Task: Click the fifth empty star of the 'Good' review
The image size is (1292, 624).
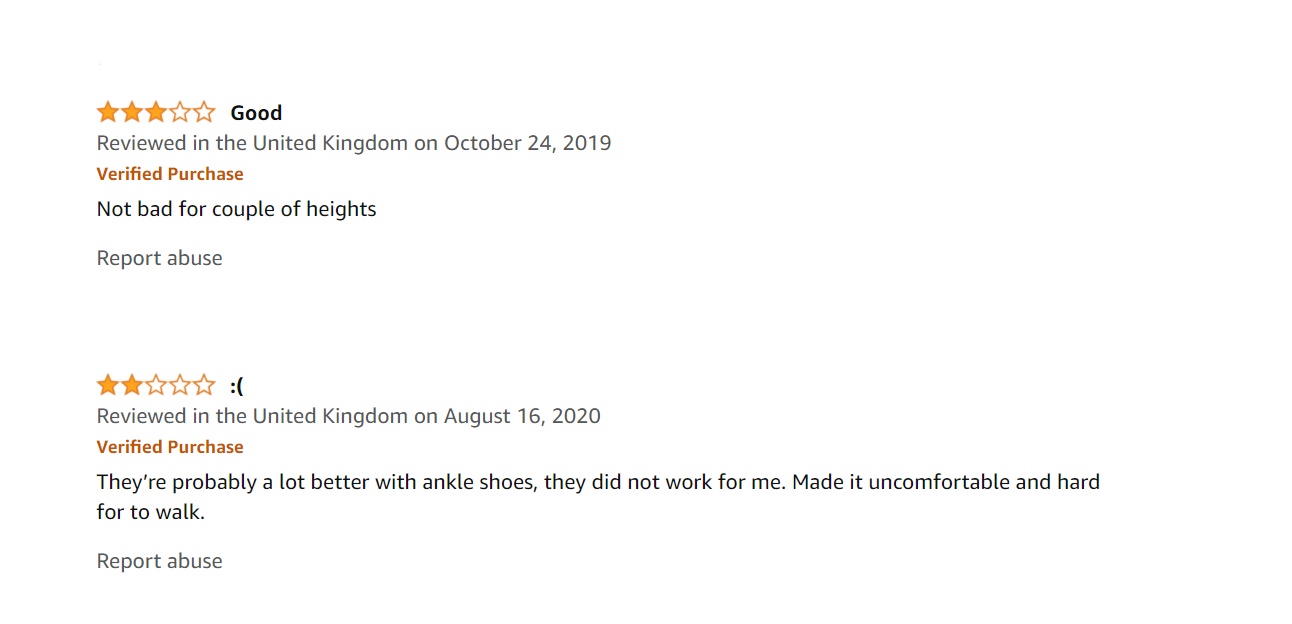Action: pos(204,112)
